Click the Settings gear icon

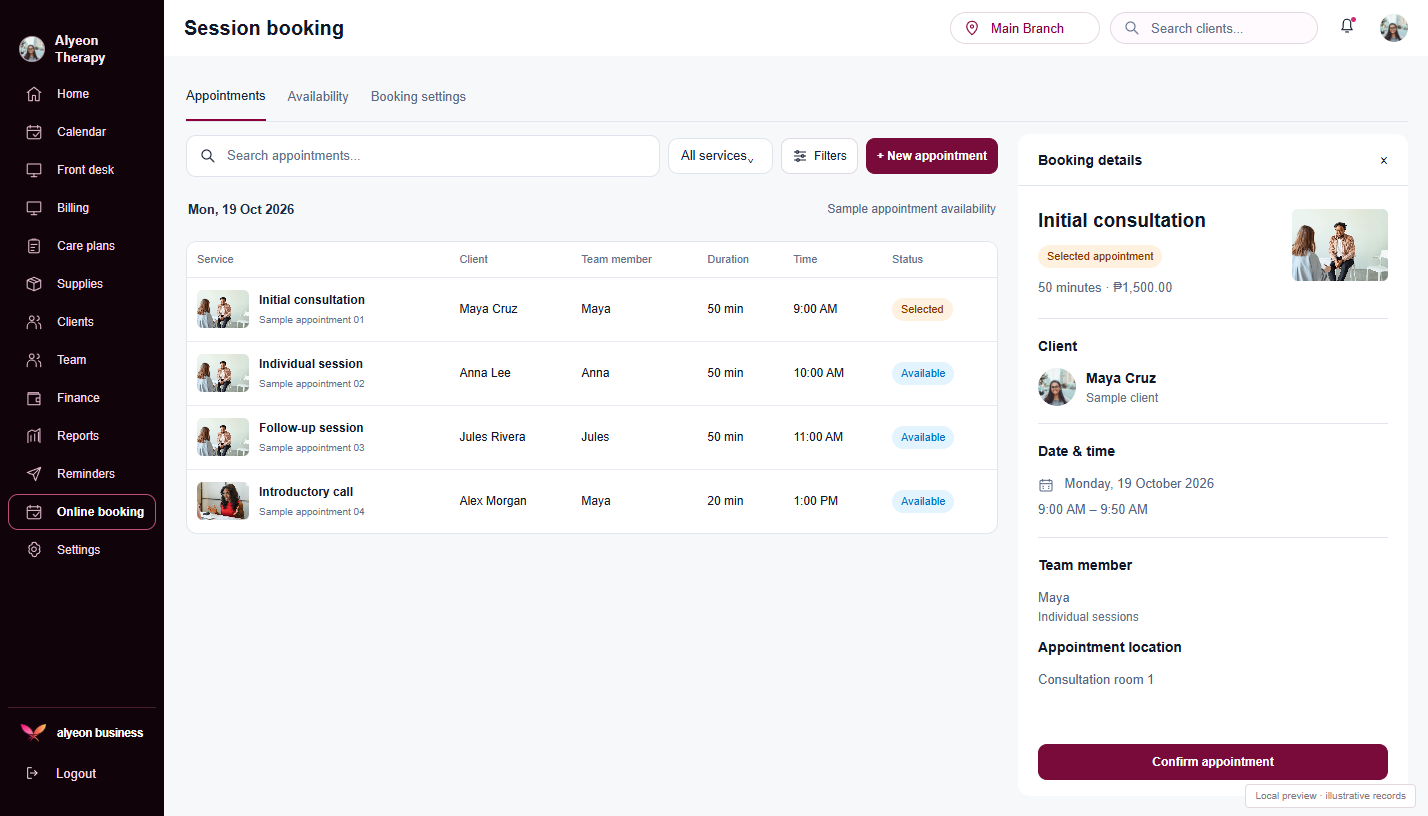pyautogui.click(x=34, y=550)
